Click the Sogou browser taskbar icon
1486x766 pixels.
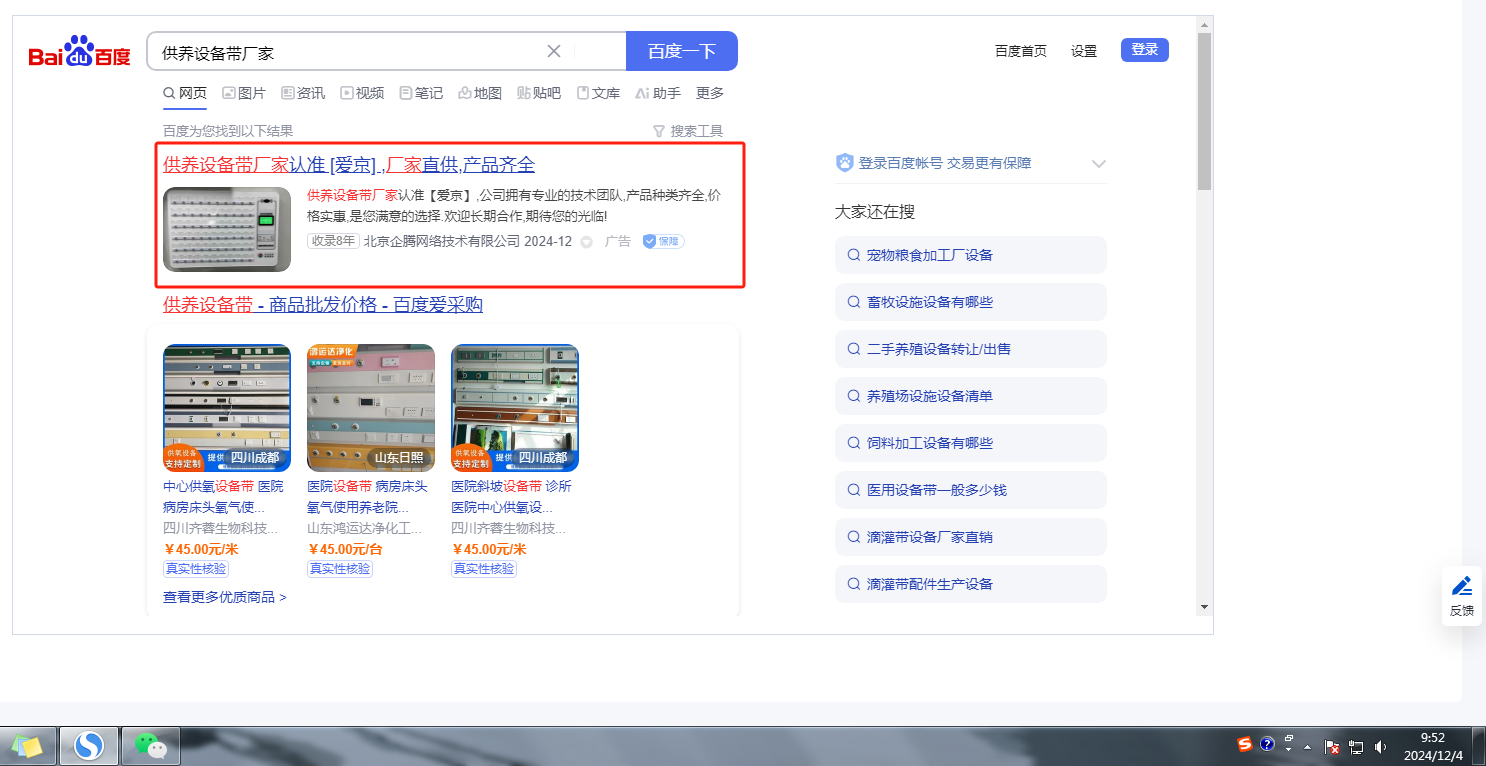(90, 745)
